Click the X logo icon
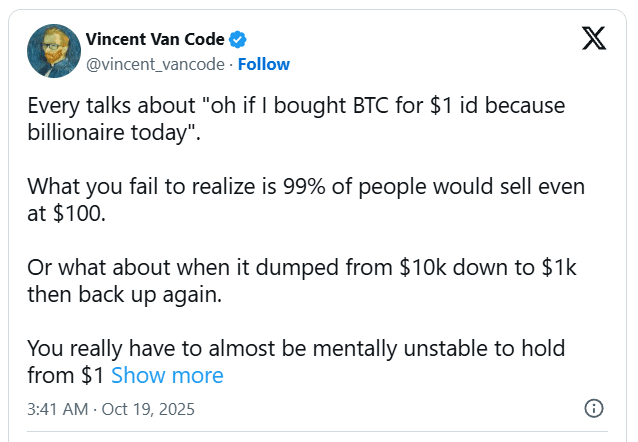The height and width of the screenshot is (442, 638). 593,40
